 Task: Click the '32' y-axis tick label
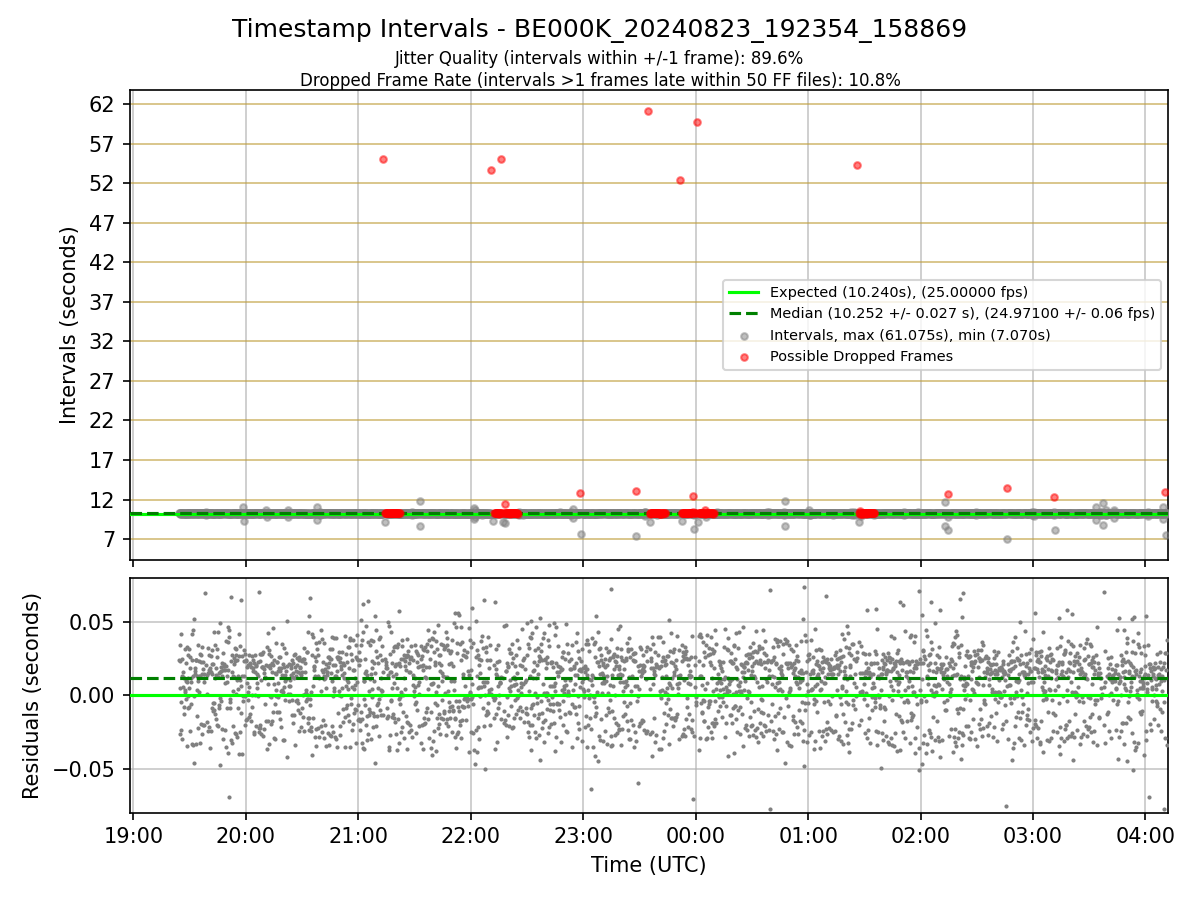coord(103,341)
